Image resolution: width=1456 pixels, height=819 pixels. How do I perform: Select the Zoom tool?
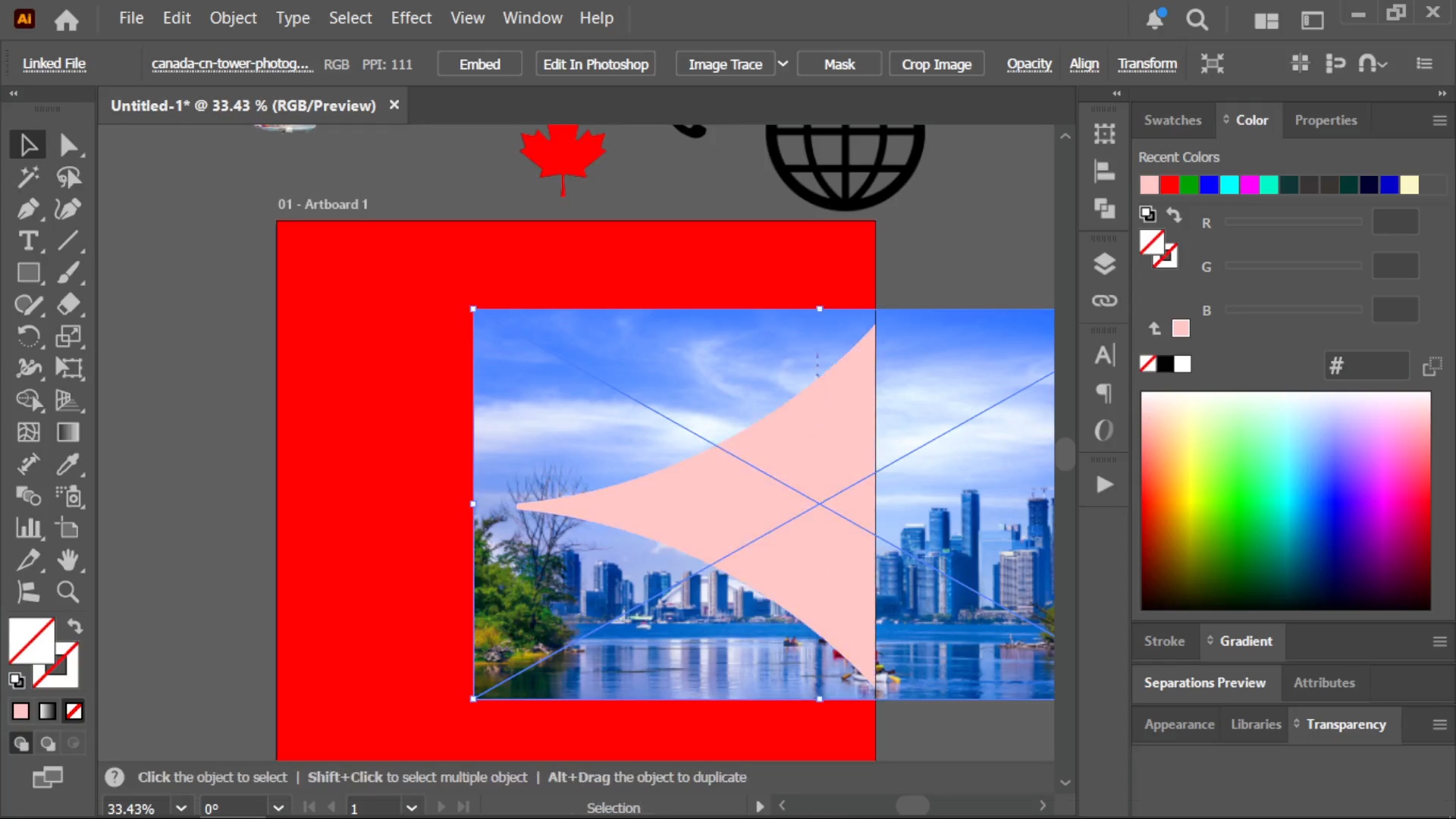tap(68, 592)
